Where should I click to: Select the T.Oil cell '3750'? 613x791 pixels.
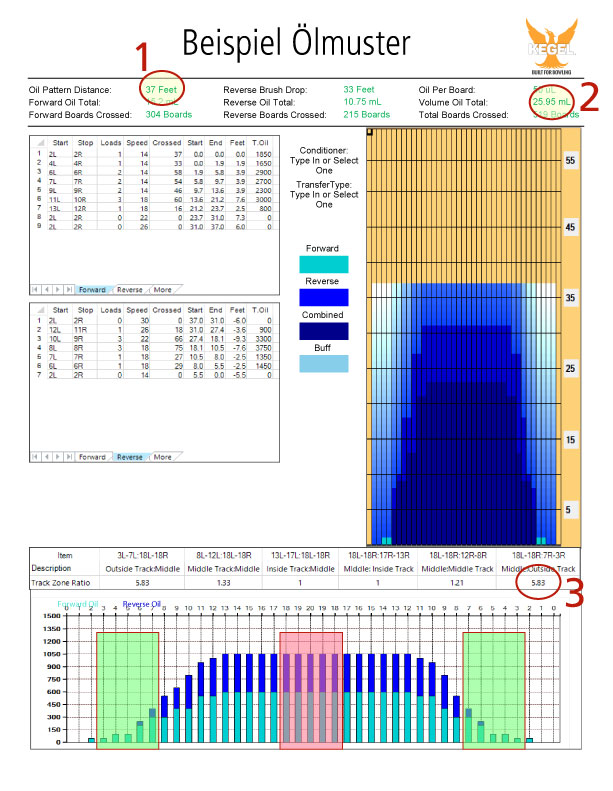(x=263, y=348)
